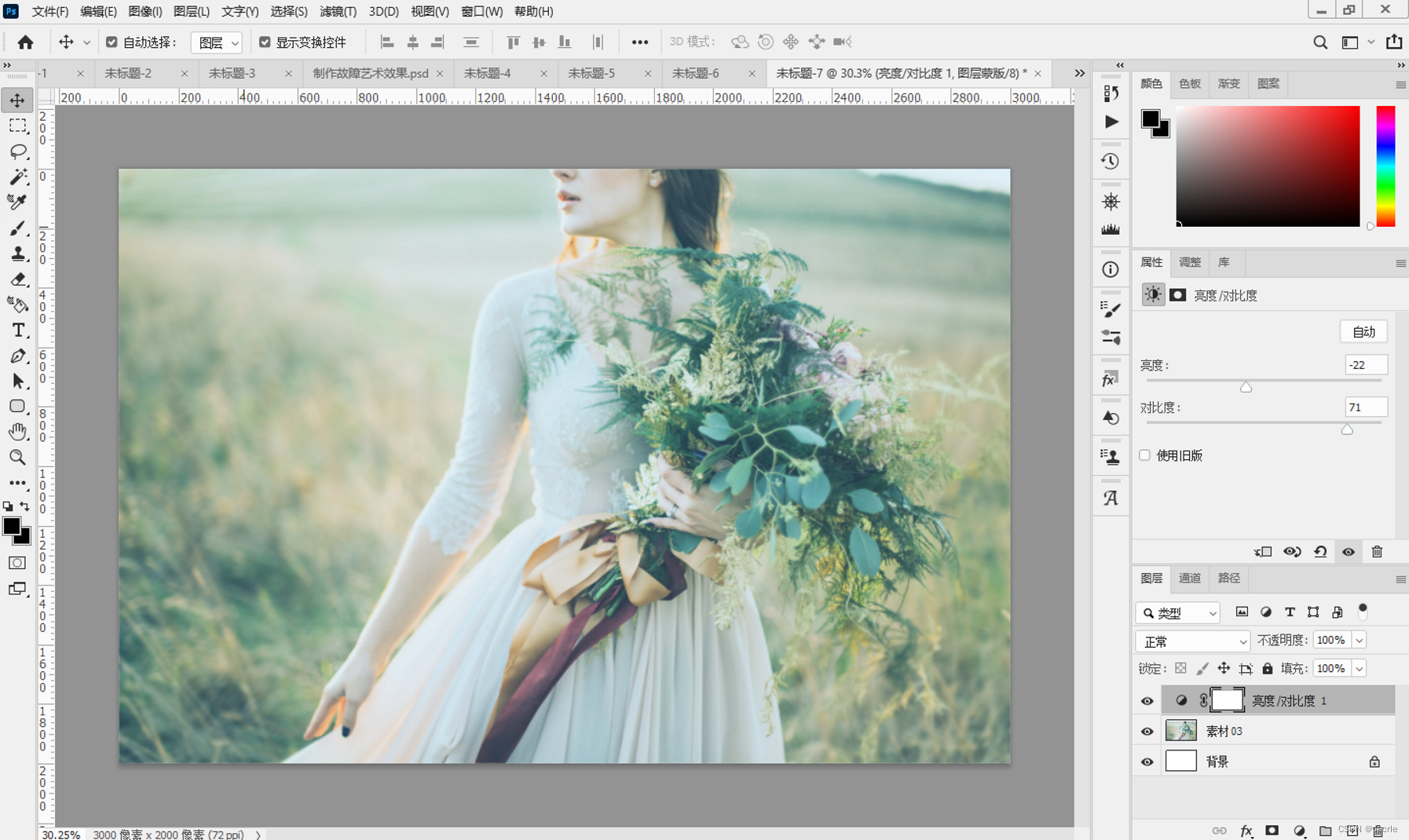Screen dimensions: 1409x840
Task: Select the Rectangular Marquee tool
Action: (17, 126)
